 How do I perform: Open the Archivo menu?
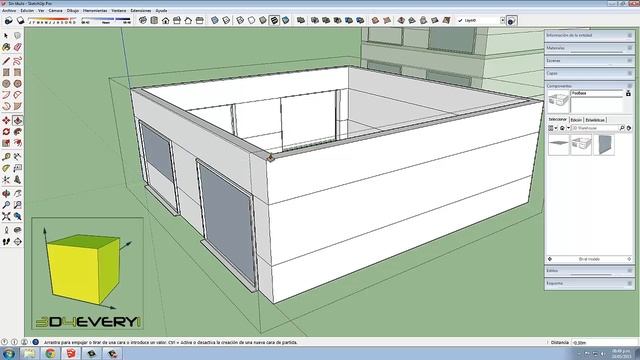(9, 11)
